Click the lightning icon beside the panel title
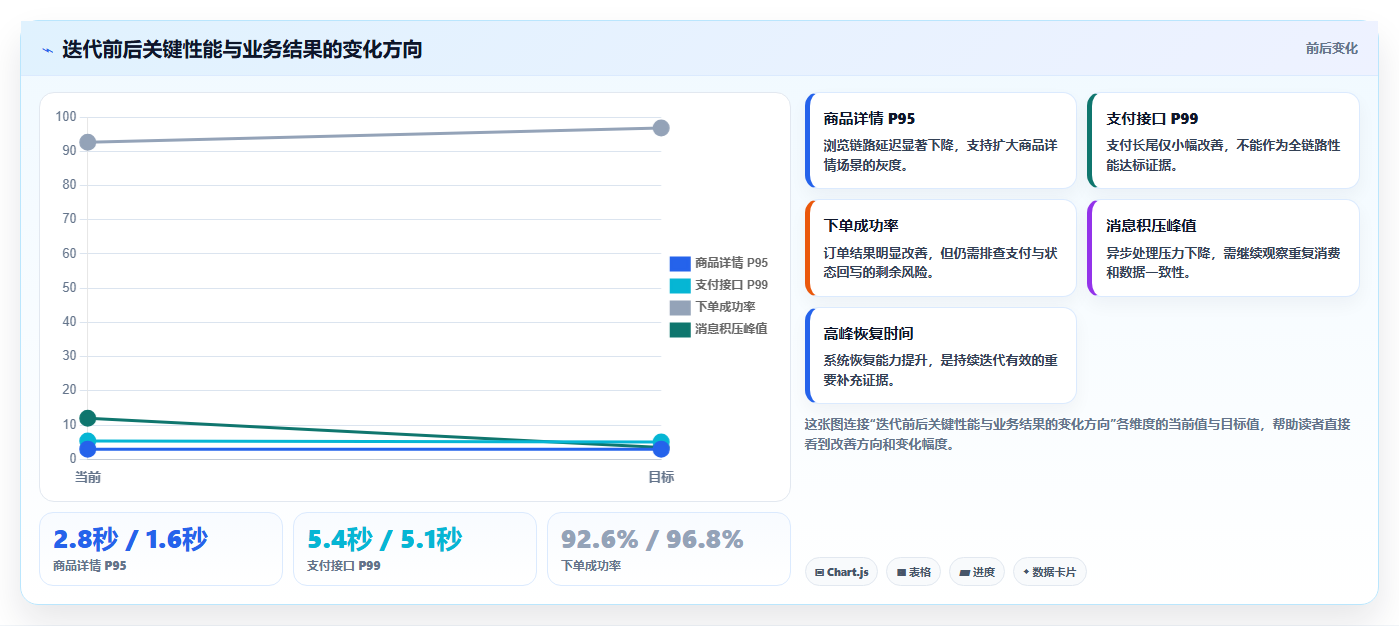The height and width of the screenshot is (626, 1399). pos(47,49)
